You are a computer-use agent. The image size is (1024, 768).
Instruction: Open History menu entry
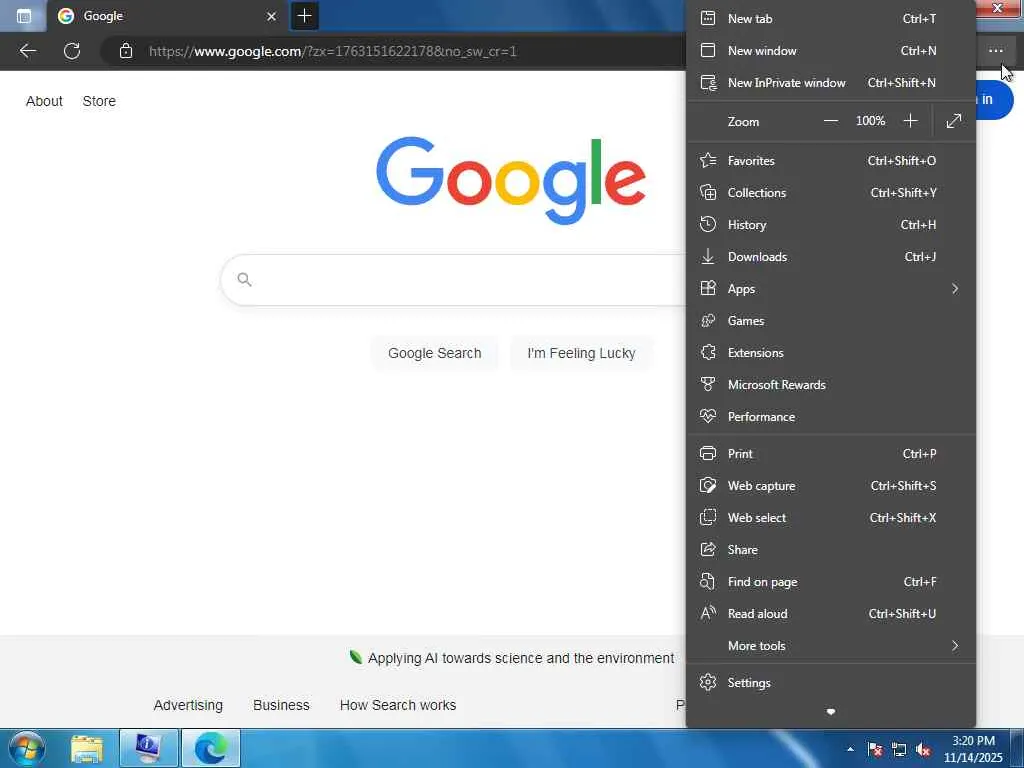[831, 224]
